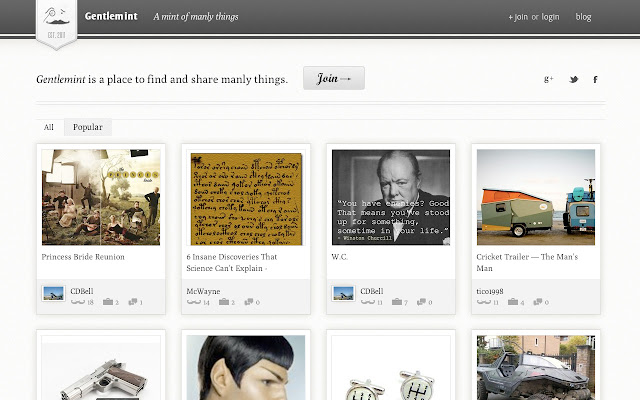Screen dimensions: 640x400
Task: Open the Twitter bird icon
Action: (574, 79)
